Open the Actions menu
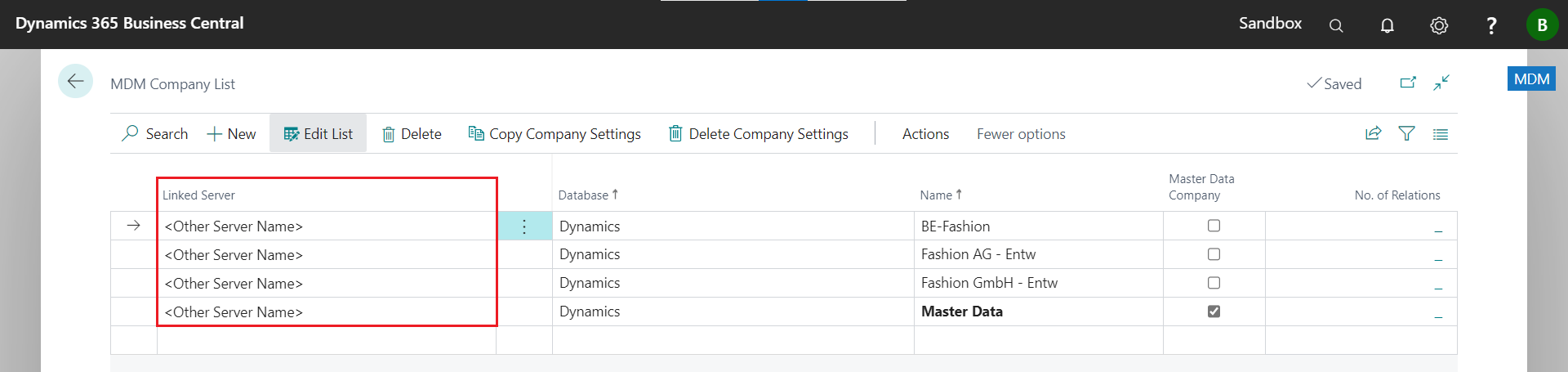 pos(925,134)
